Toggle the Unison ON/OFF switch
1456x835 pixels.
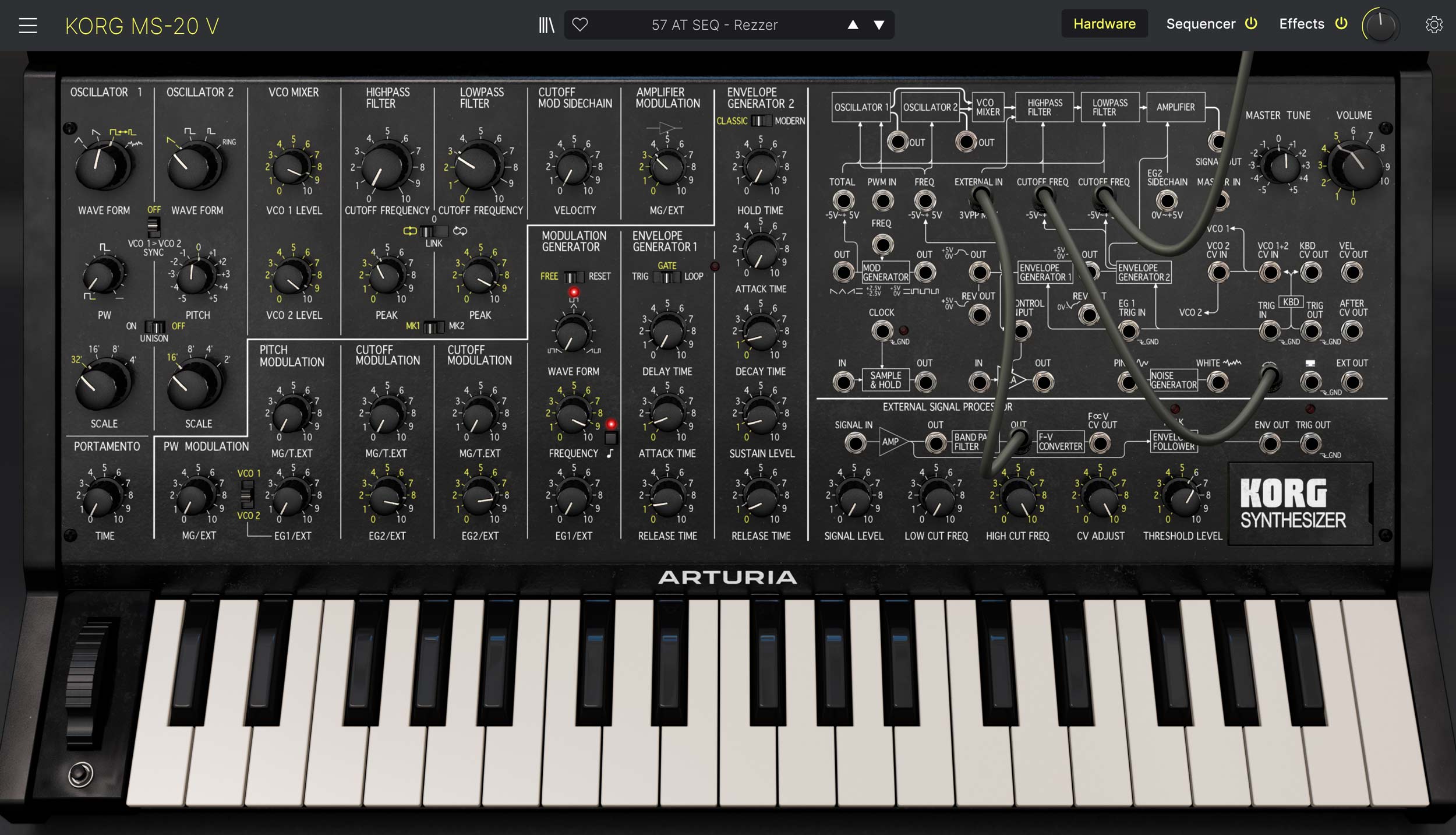pos(155,326)
